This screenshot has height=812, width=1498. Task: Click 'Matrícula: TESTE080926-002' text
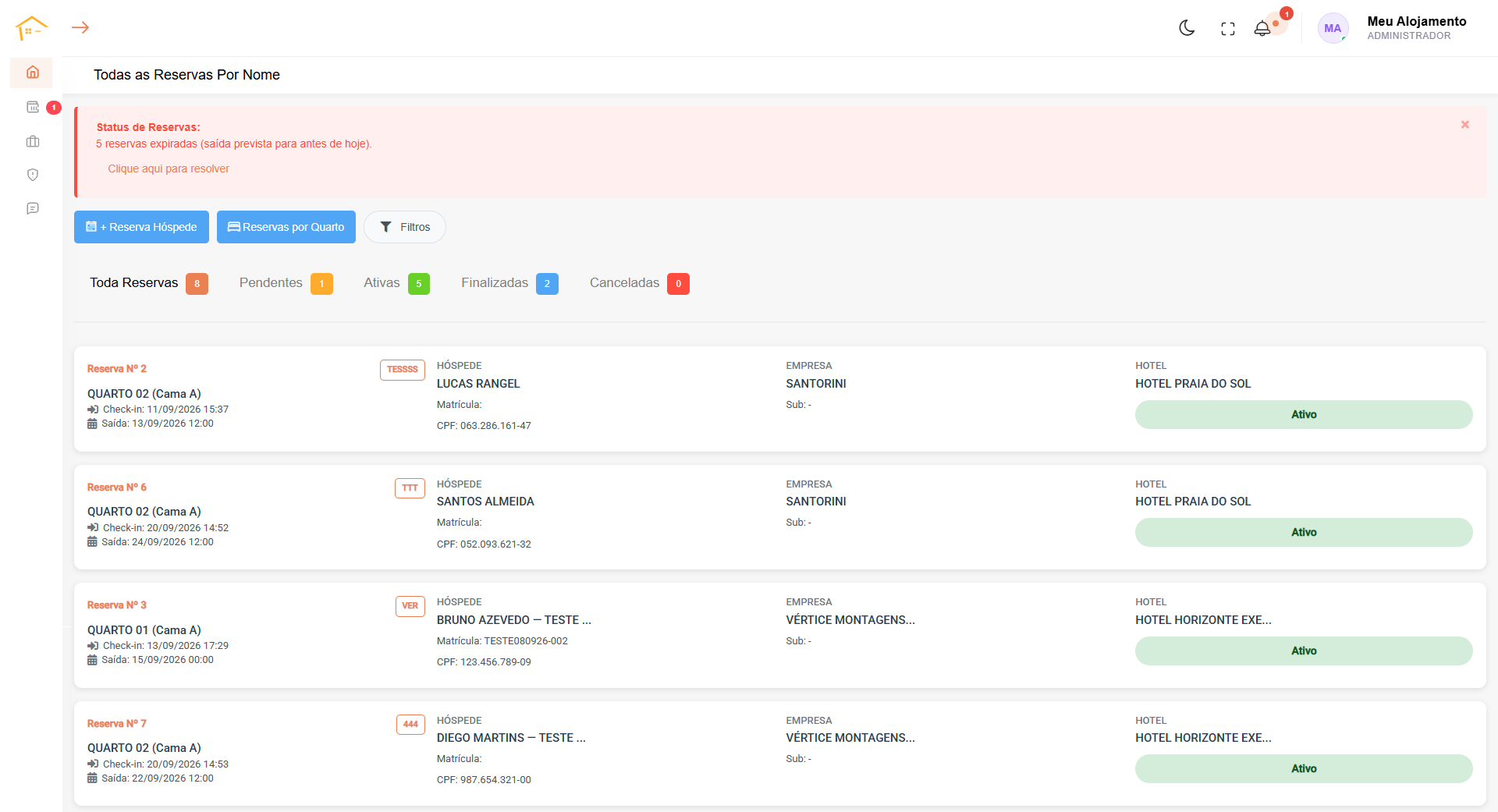502,641
